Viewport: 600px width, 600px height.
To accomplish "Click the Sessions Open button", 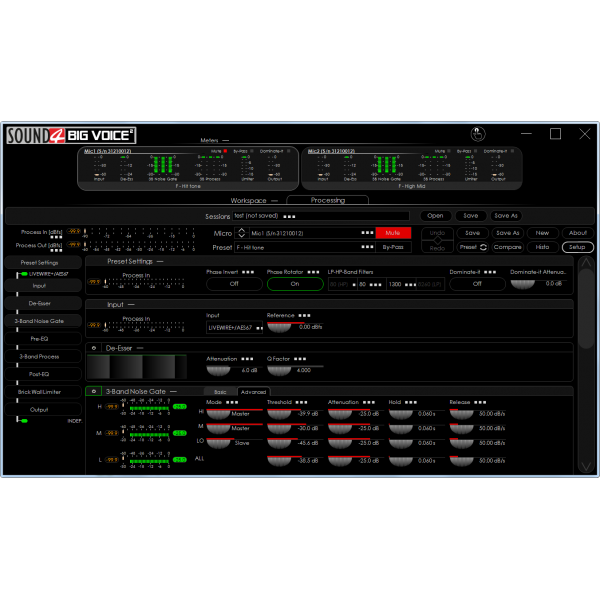I will pos(435,216).
